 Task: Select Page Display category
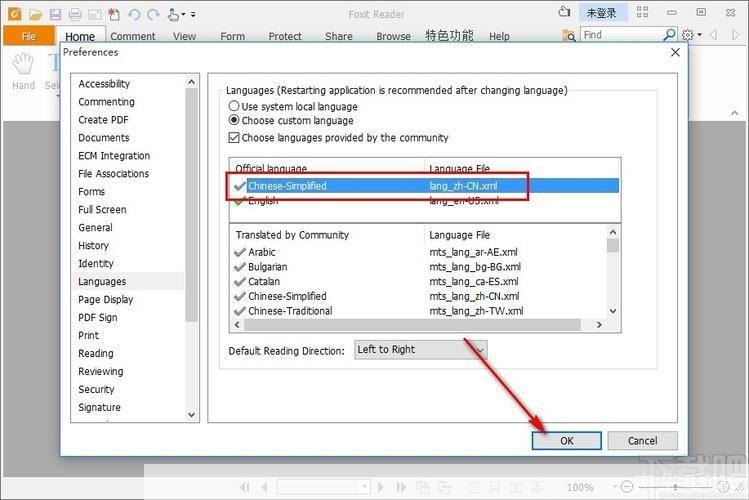click(x=106, y=299)
